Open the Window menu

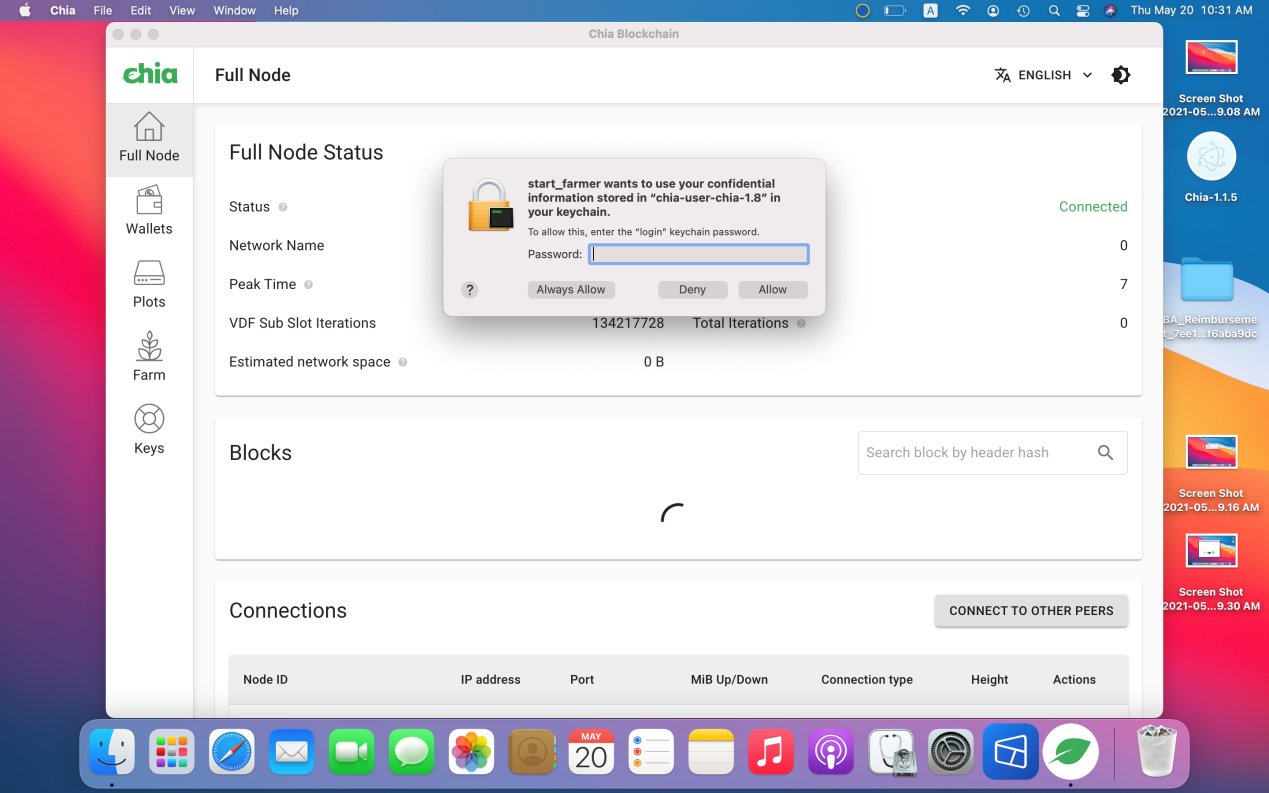click(234, 10)
